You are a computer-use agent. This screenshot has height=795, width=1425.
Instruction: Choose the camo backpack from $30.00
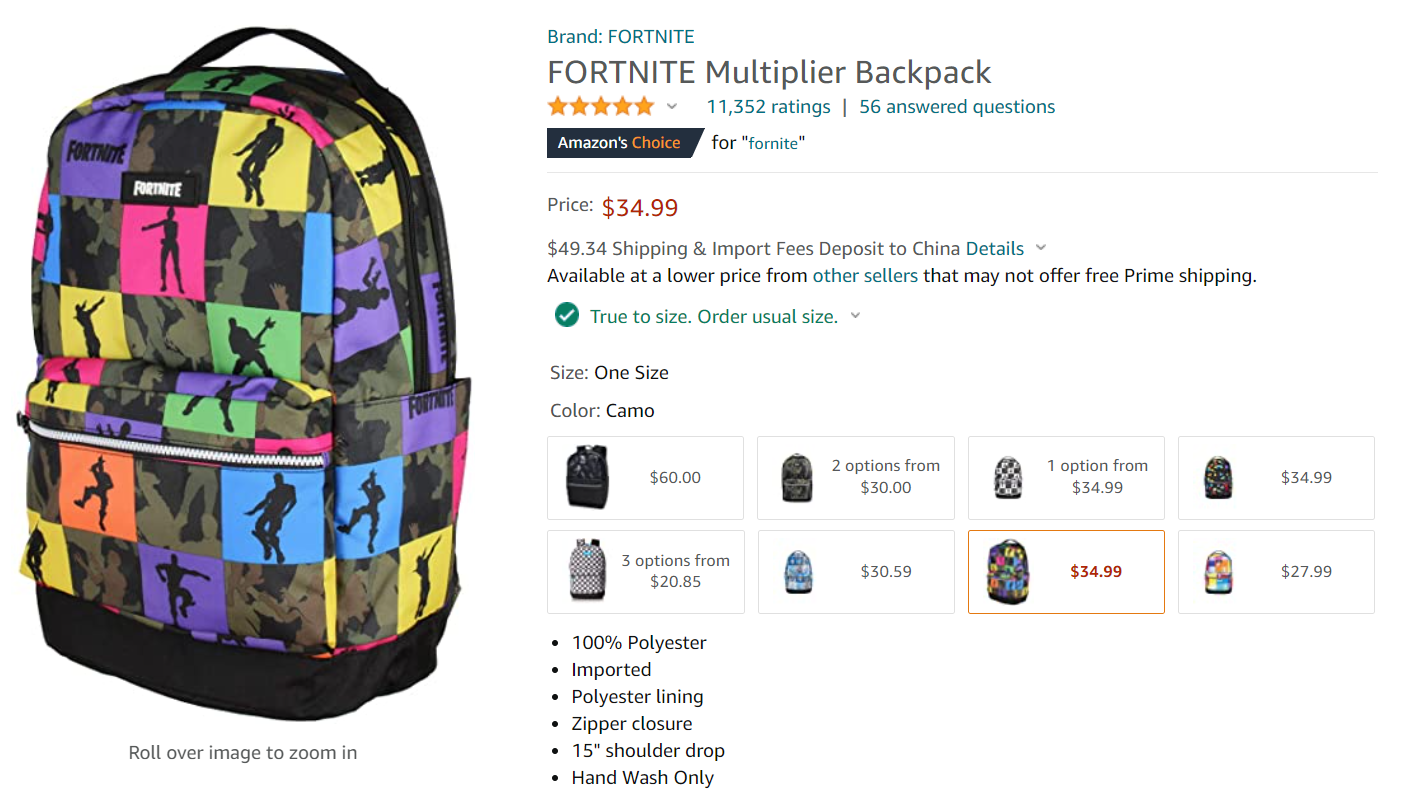coord(855,478)
